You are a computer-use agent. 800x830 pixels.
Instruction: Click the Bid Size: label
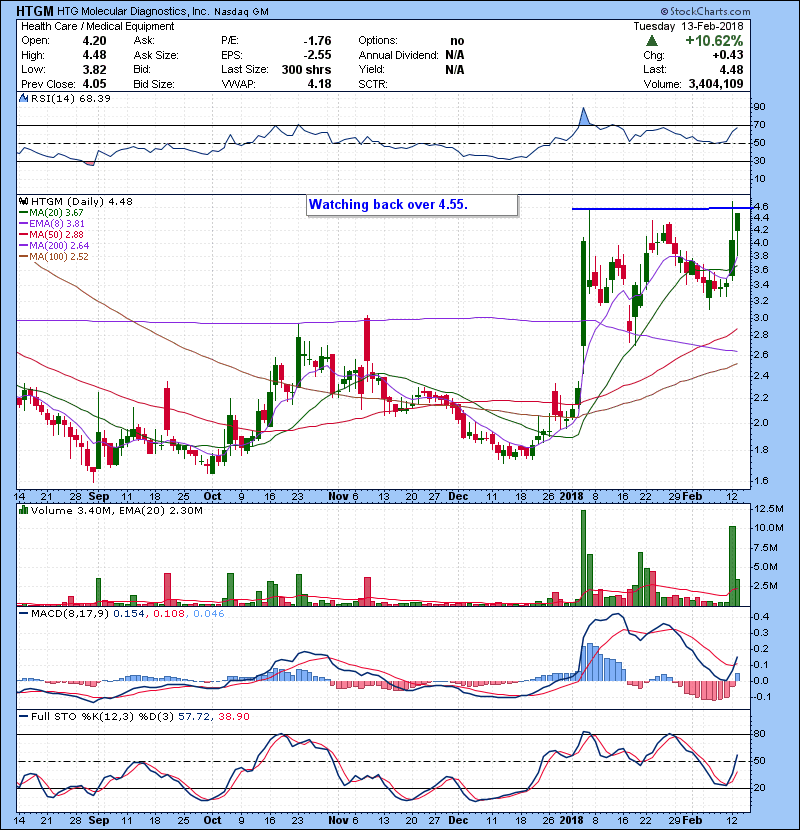tap(154, 84)
